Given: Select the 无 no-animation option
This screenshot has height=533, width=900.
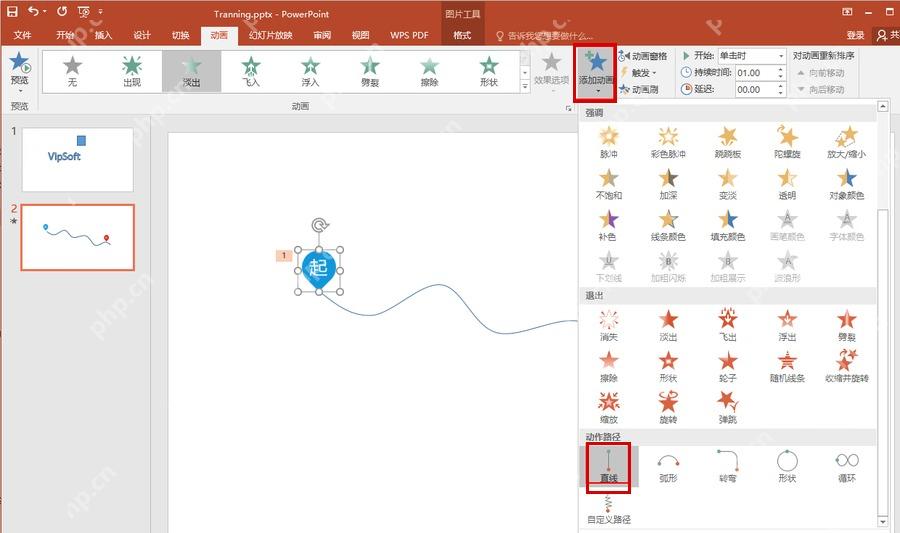Looking at the screenshot, I should 72,71.
